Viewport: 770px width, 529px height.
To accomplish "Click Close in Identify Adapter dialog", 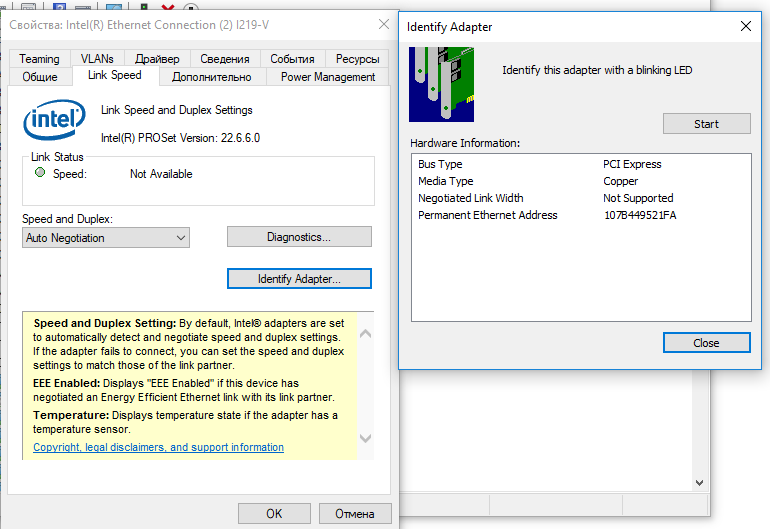I will pos(706,343).
